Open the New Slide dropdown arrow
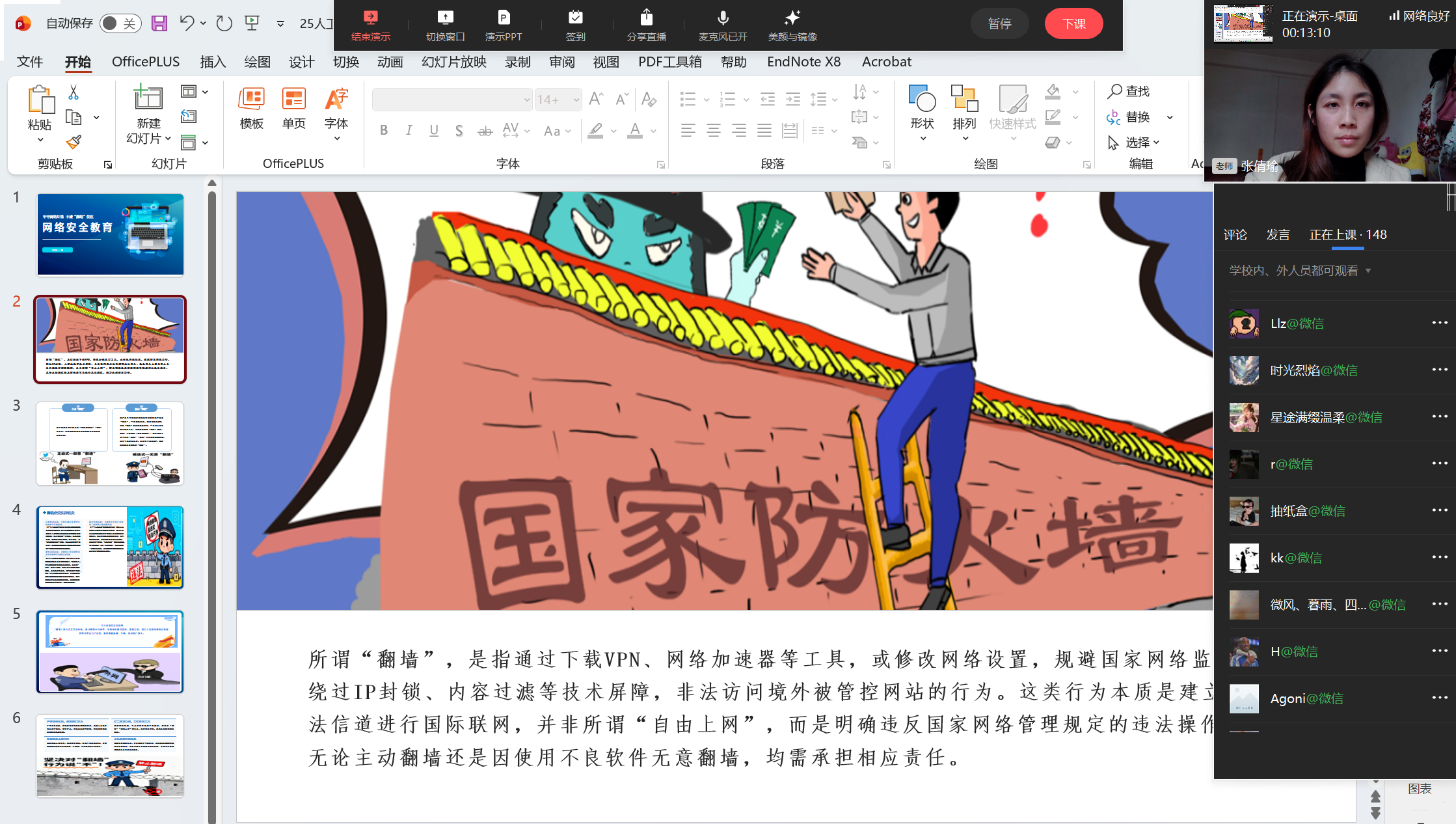The image size is (1456, 824). tap(168, 139)
